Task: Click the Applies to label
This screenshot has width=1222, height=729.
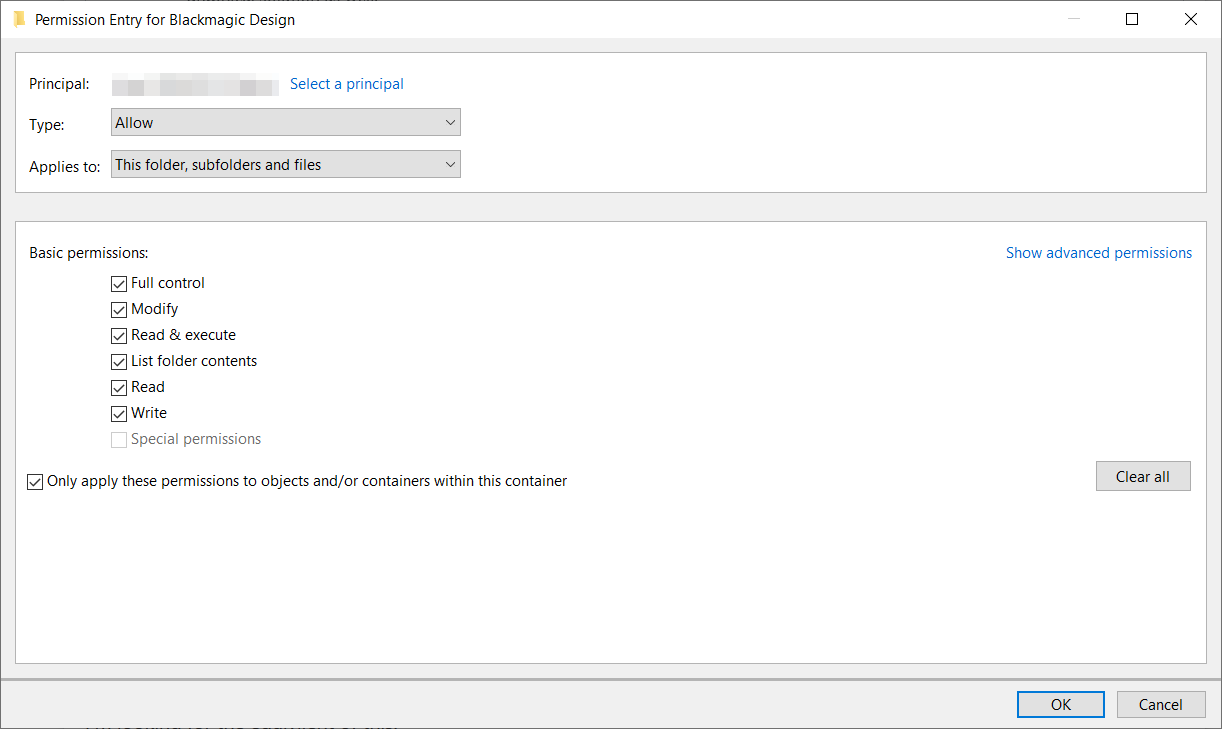Action: click(65, 167)
